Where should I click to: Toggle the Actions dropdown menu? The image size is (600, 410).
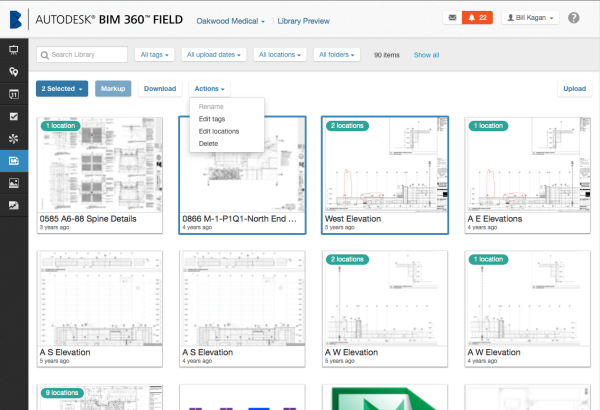point(209,88)
